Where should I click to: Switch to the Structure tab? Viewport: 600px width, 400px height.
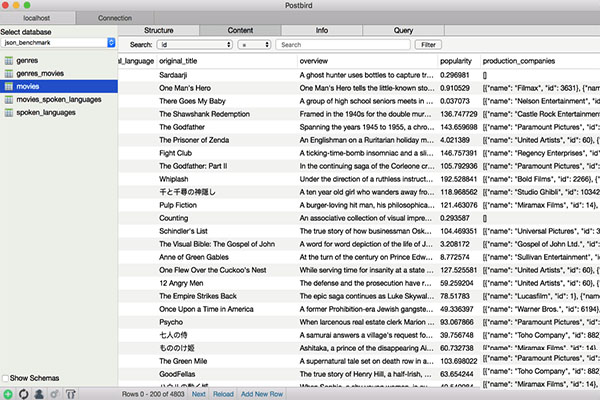(158, 31)
